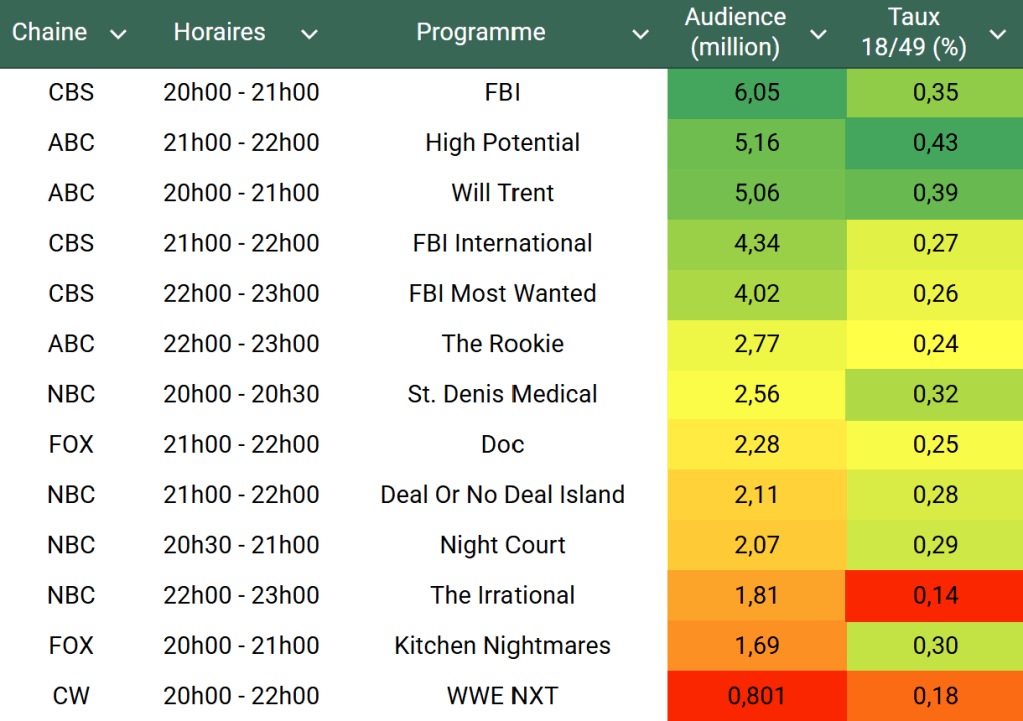The image size is (1023, 721).
Task: Click the CW channel cell
Action: coord(71,695)
